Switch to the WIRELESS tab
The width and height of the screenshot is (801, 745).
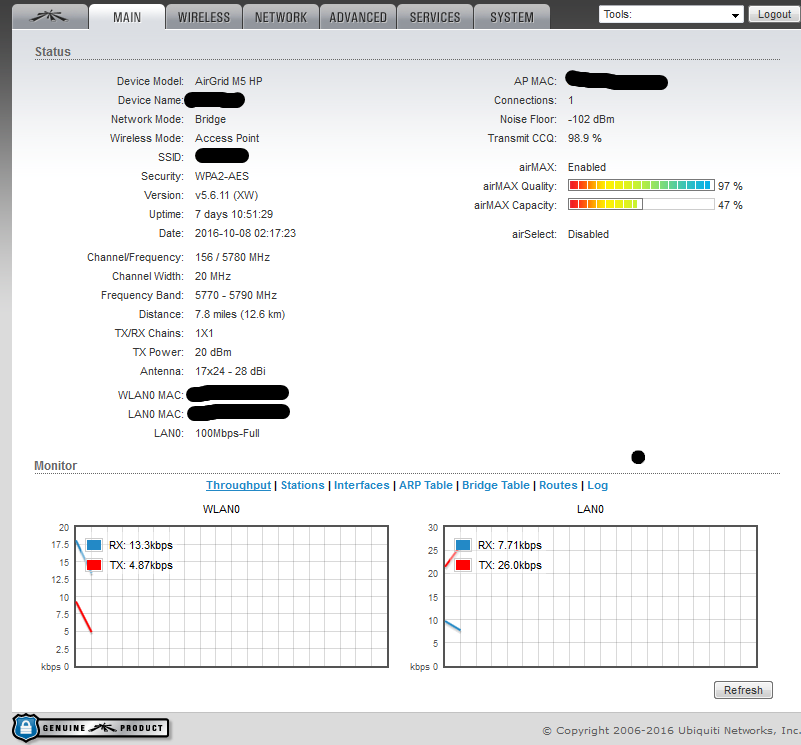[x=204, y=17]
